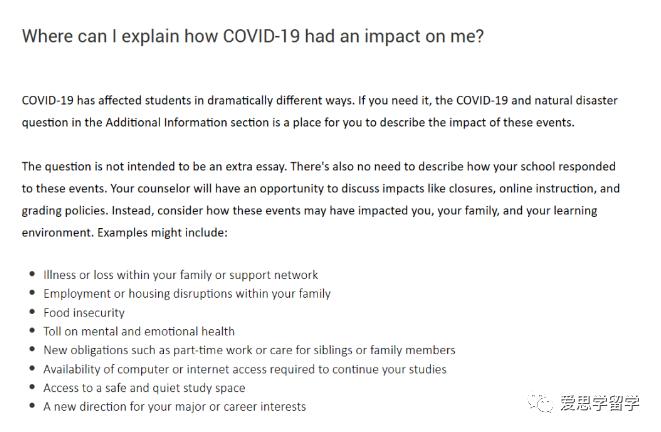
Task: Click the WeChat logo in the watermark
Action: 541,402
